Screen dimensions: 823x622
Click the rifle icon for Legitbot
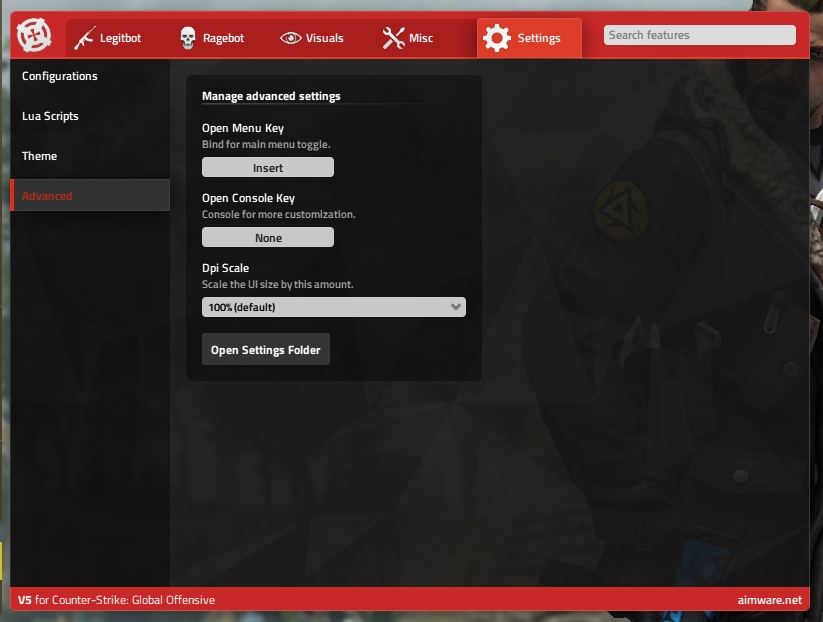click(84, 38)
